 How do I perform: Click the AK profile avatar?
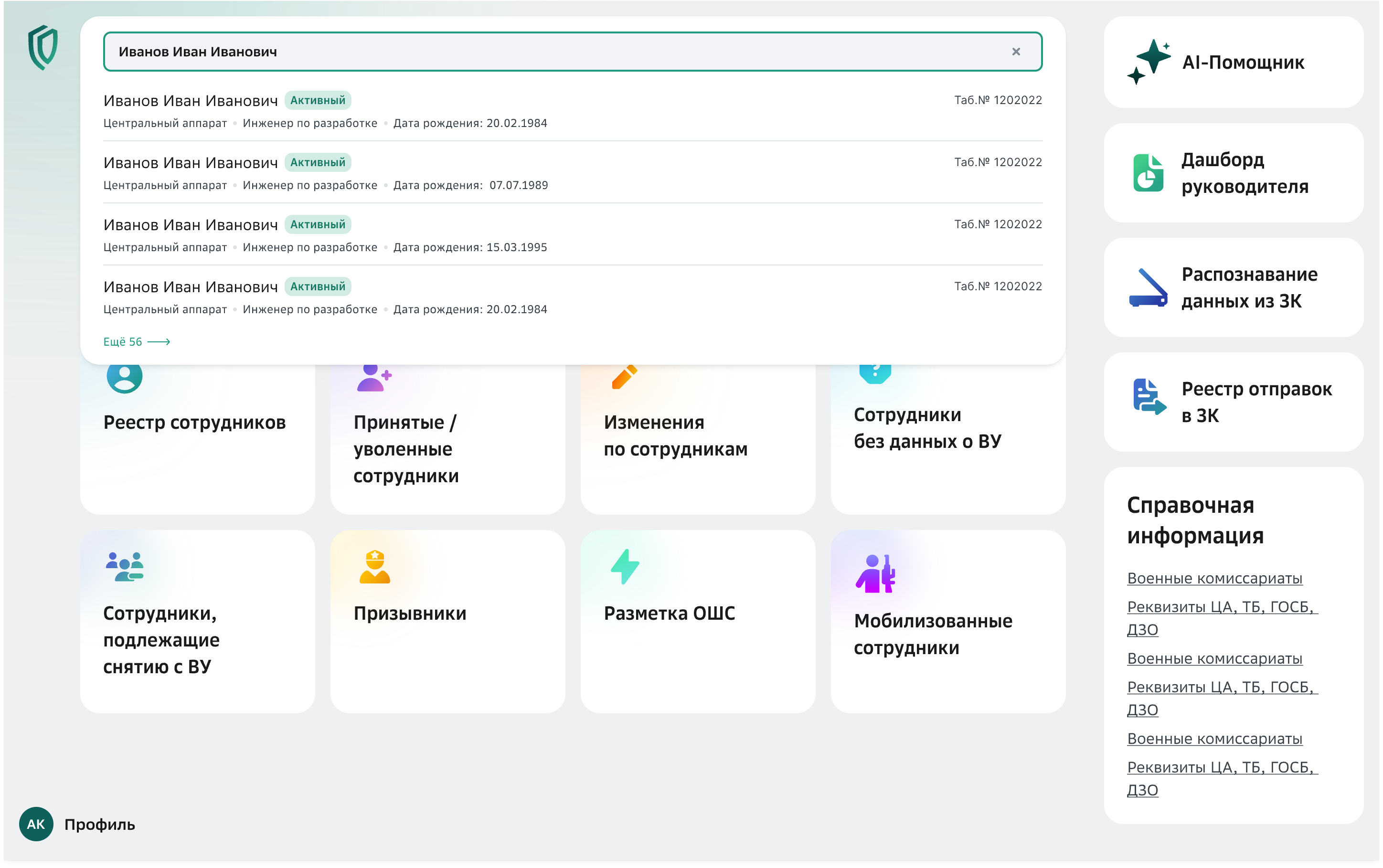pyautogui.click(x=36, y=825)
